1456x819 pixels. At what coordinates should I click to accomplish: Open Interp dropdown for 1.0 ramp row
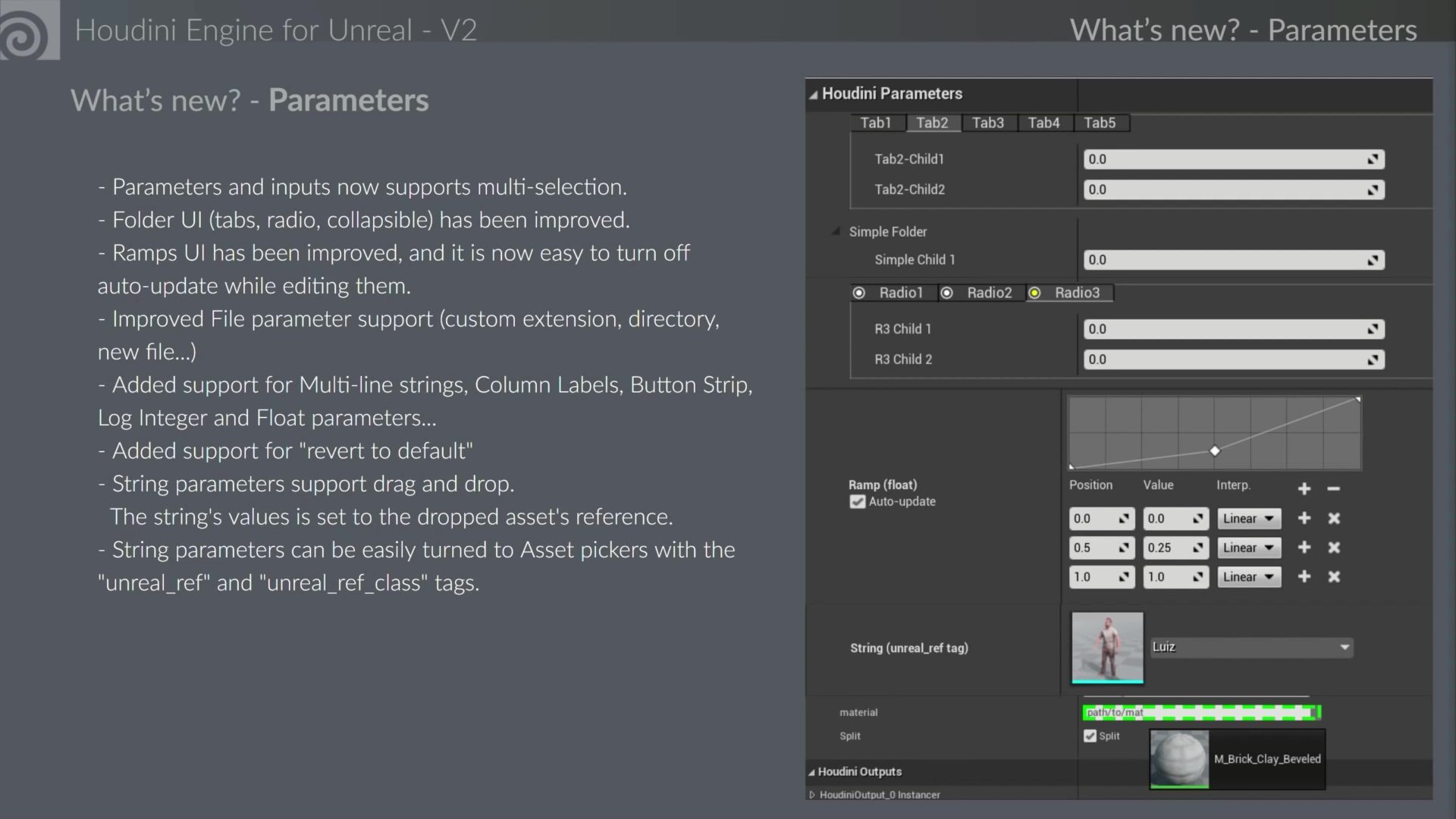1249,577
